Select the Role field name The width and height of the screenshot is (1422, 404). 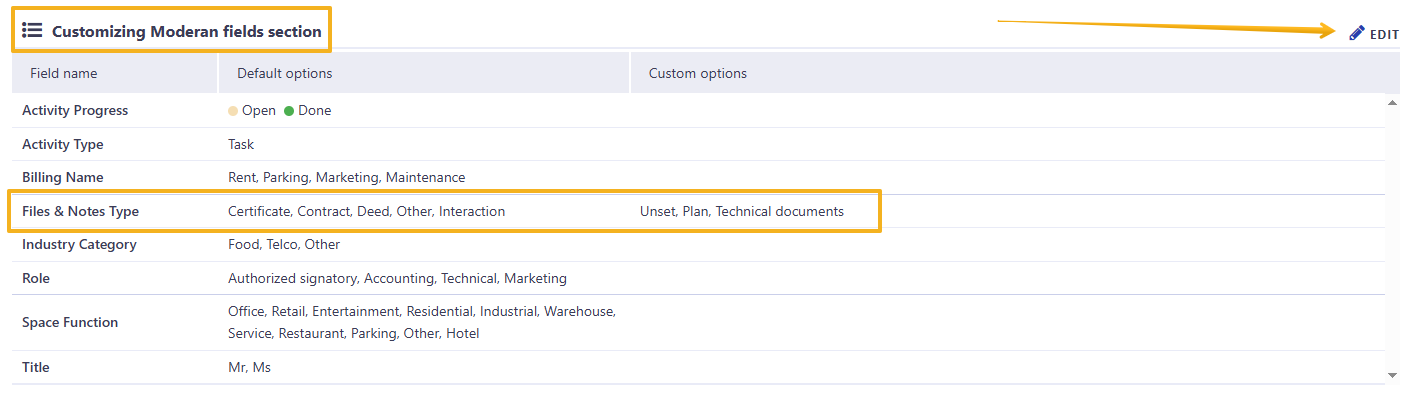point(36,278)
